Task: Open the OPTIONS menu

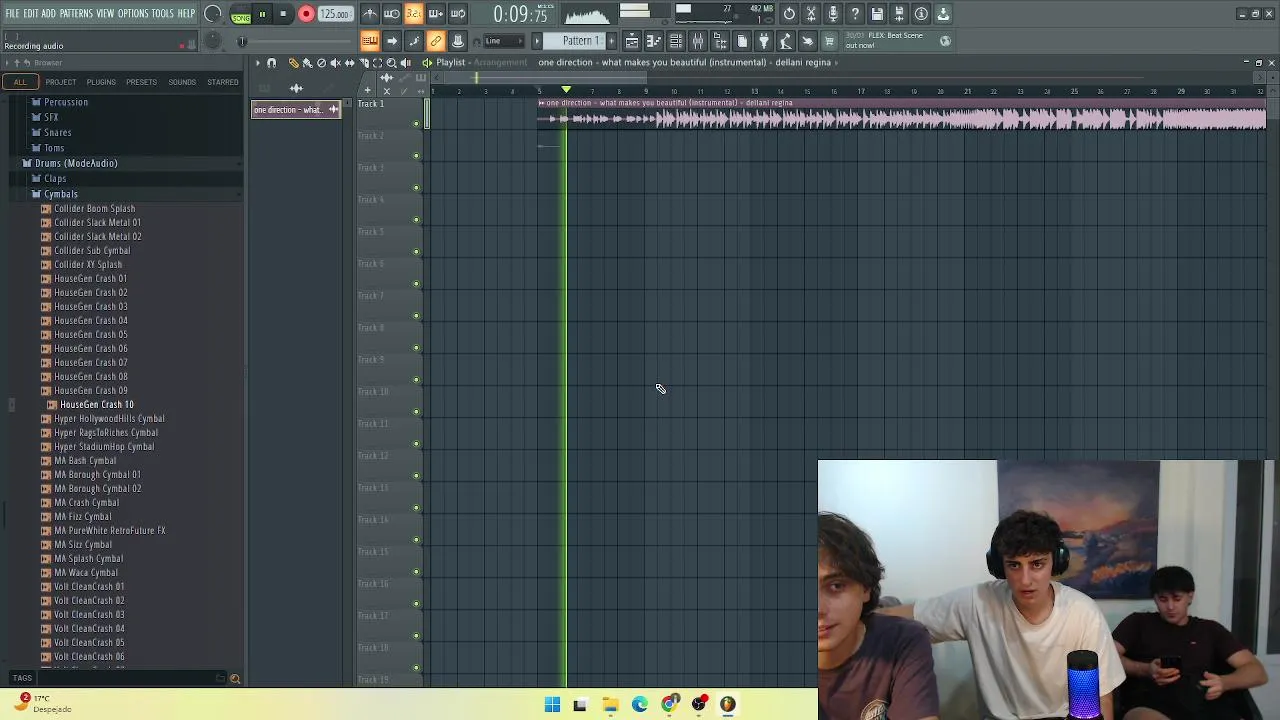Action: tap(133, 13)
